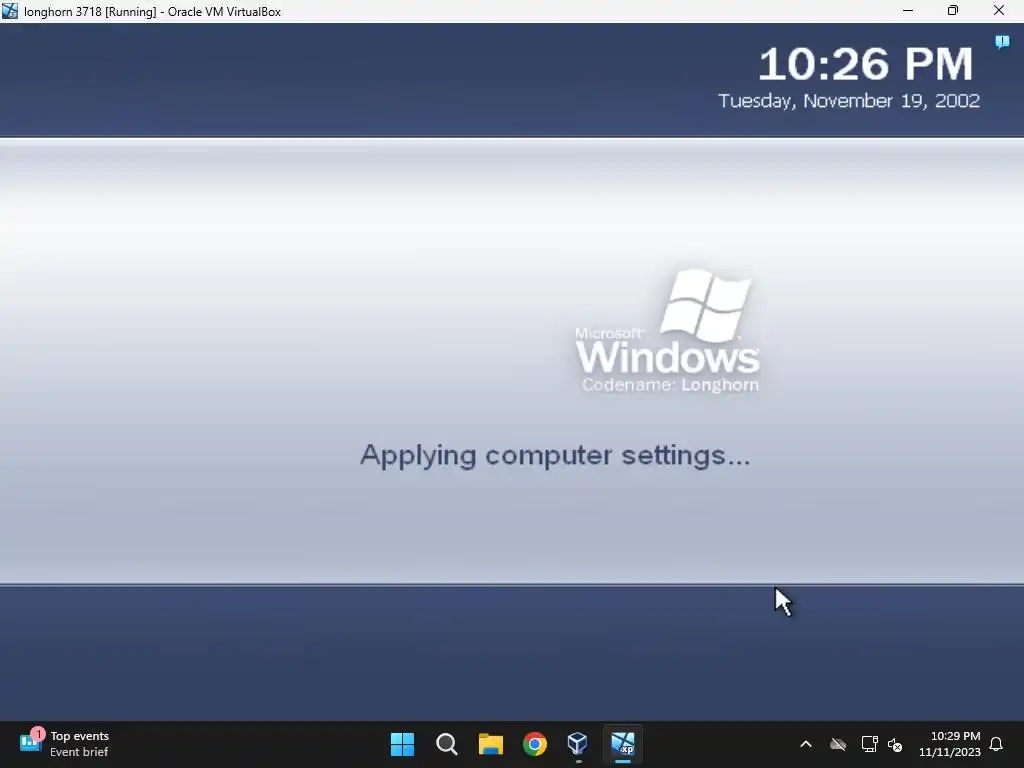Click the Windows Longhorn logo
Screen dimensions: 1024x768
pyautogui.click(x=667, y=330)
